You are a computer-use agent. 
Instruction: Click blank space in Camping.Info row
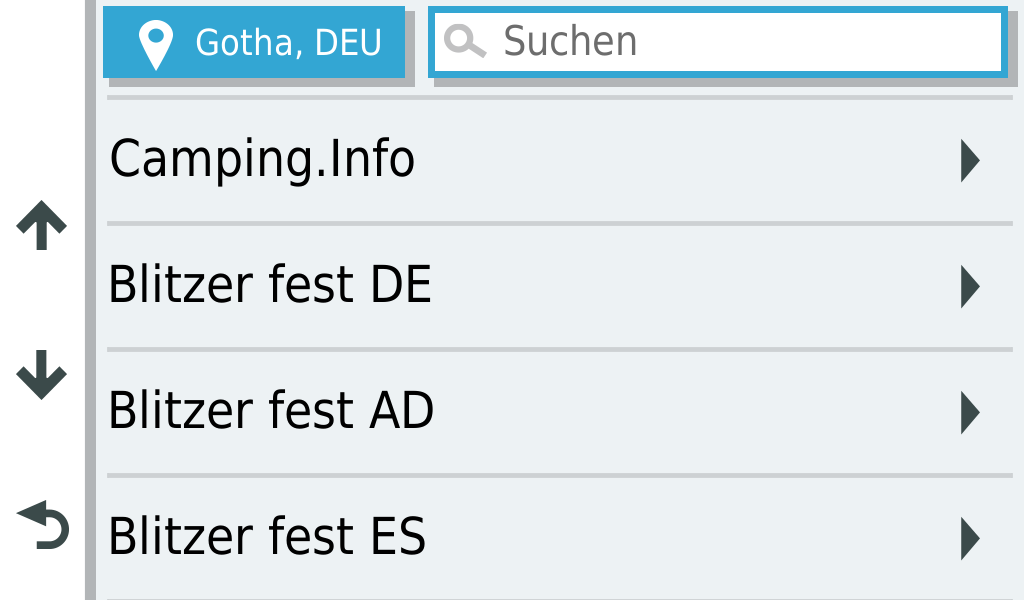pos(680,160)
